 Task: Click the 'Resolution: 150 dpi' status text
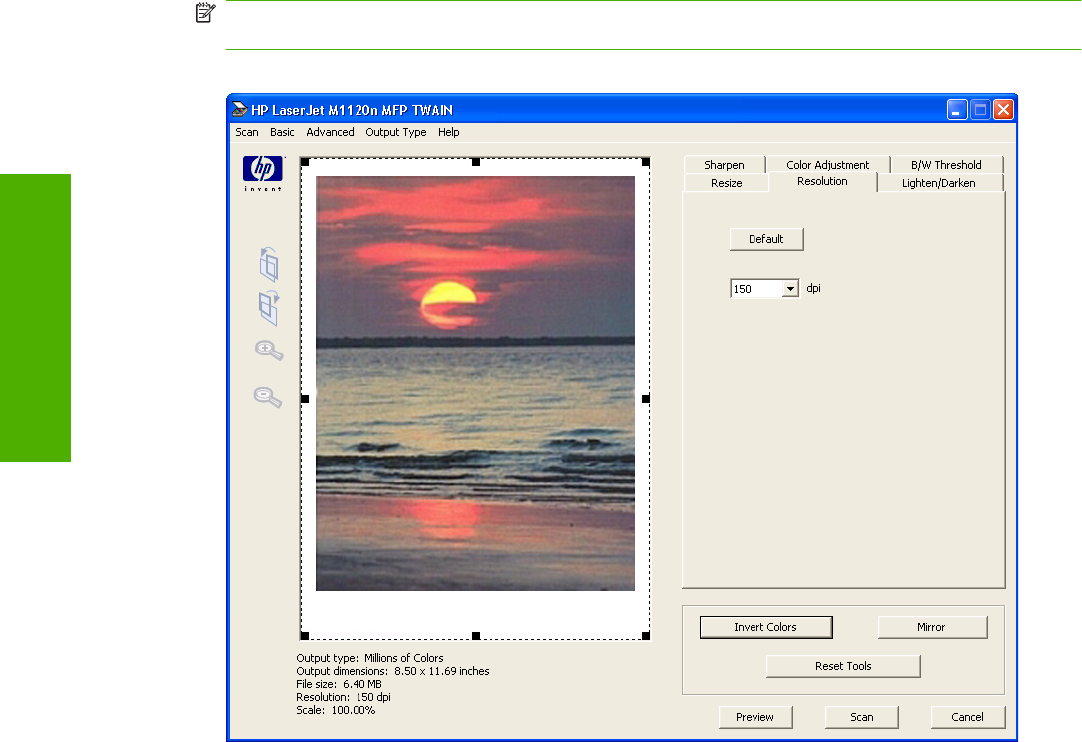coord(344,697)
